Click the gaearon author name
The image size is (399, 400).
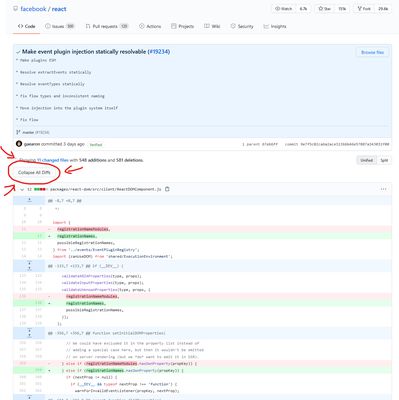[32, 144]
